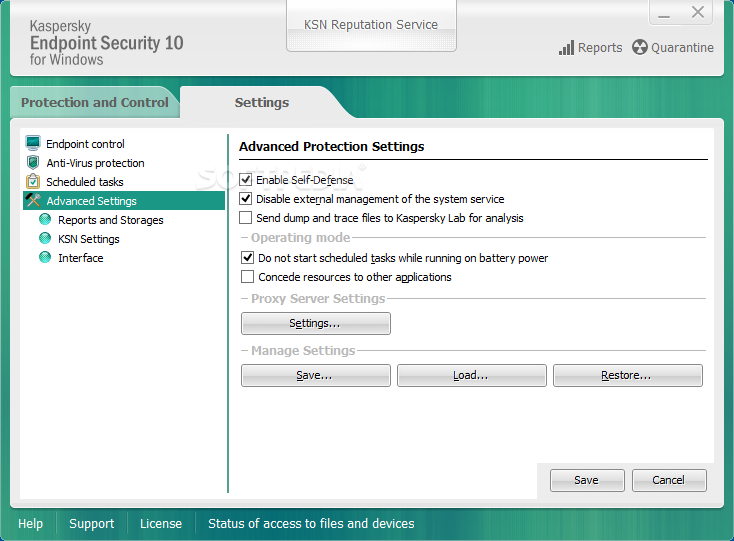Enable sending dump and trace files
Viewport: 734px width, 541px height.
coord(246,218)
